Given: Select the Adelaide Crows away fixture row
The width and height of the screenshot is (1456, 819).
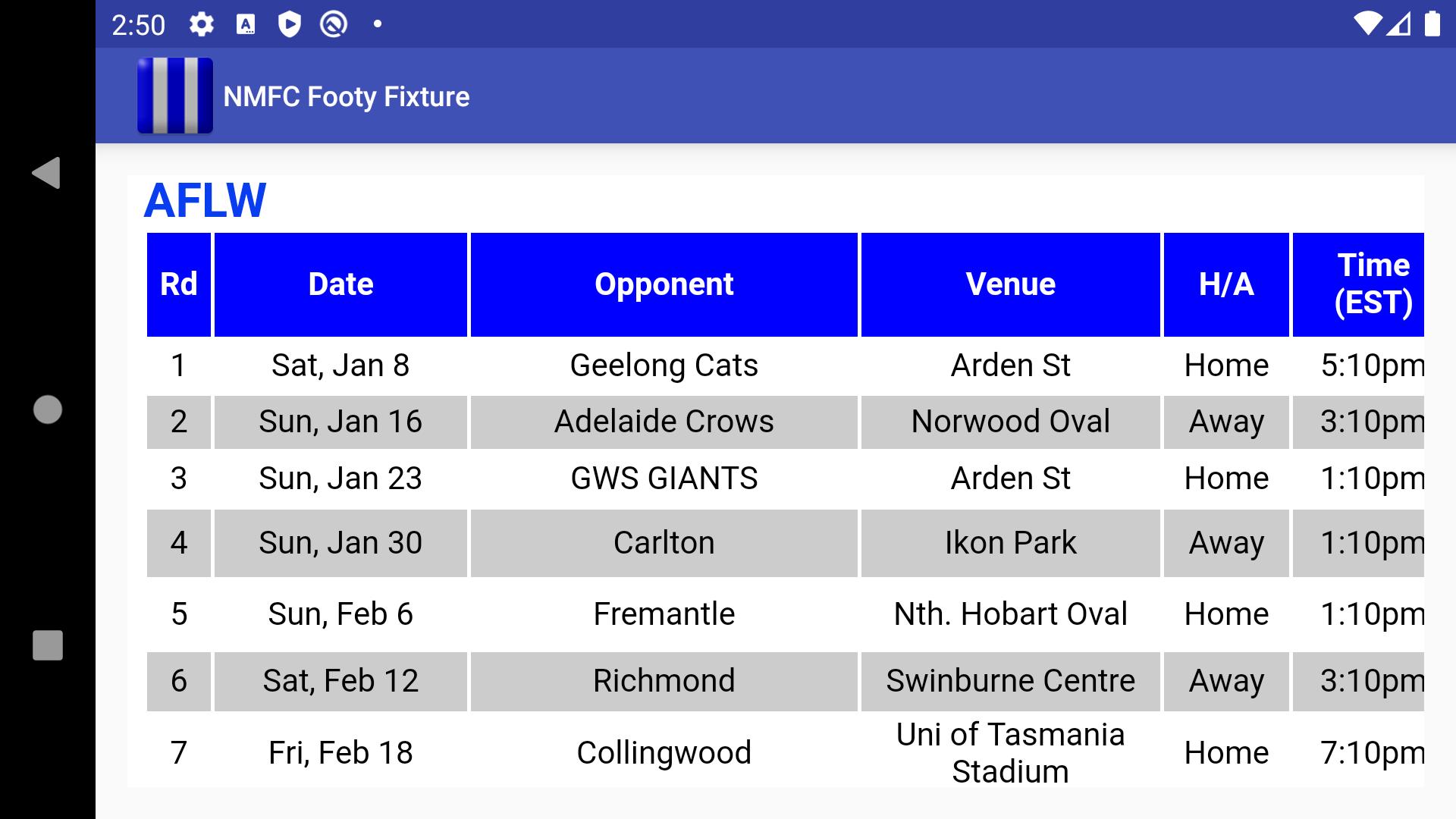Looking at the screenshot, I should (663, 422).
